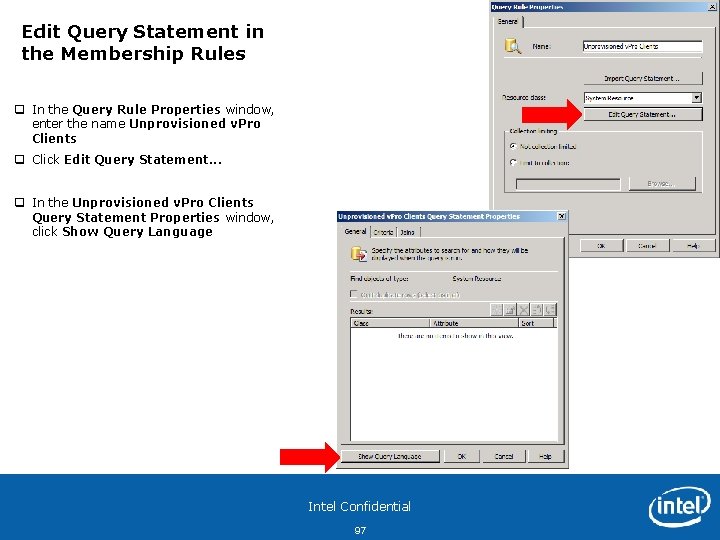
Task: Click OK in Query Rule Properties window
Action: (x=602, y=246)
